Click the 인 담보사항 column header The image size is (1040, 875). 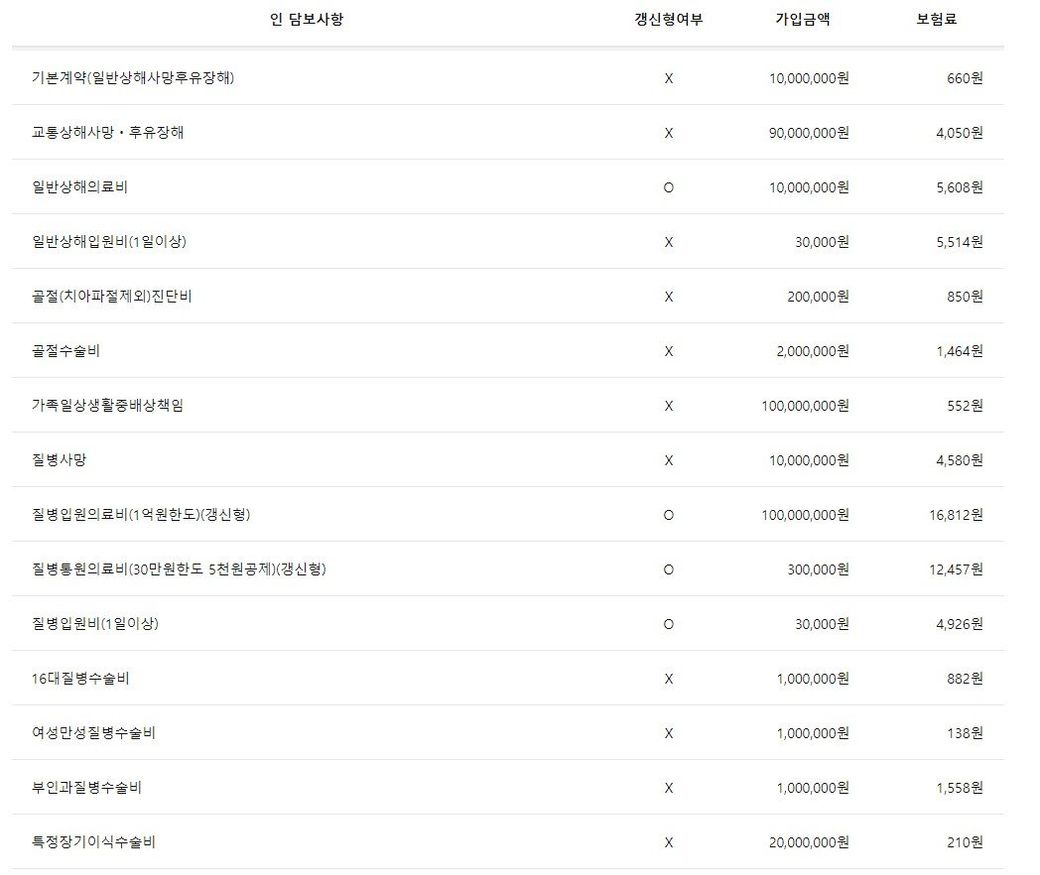pos(306,19)
